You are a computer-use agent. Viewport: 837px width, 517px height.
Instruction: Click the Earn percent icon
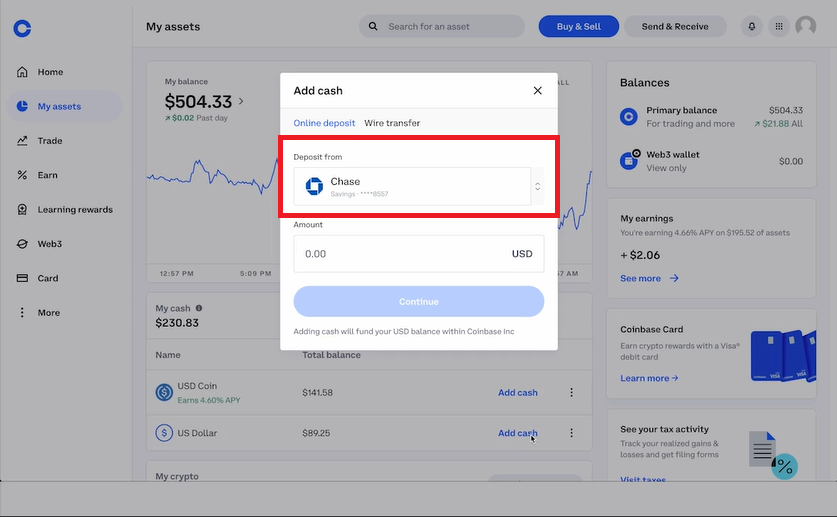click(x=22, y=175)
